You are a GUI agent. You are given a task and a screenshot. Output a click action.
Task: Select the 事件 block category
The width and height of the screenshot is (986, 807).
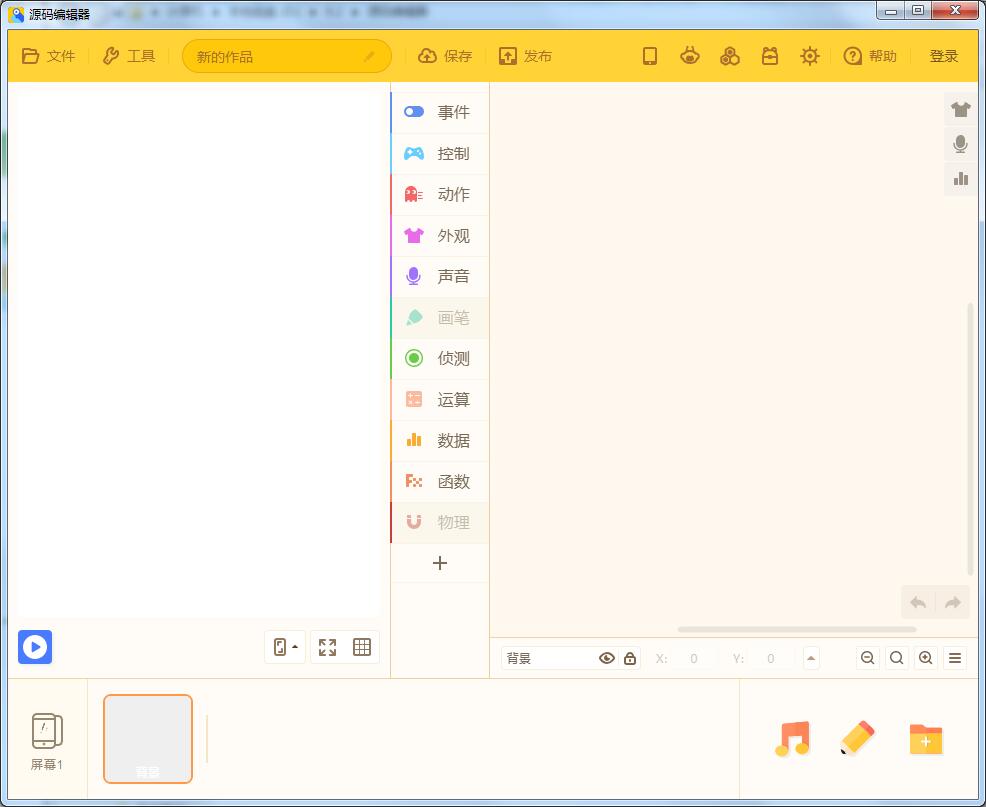click(x=440, y=113)
